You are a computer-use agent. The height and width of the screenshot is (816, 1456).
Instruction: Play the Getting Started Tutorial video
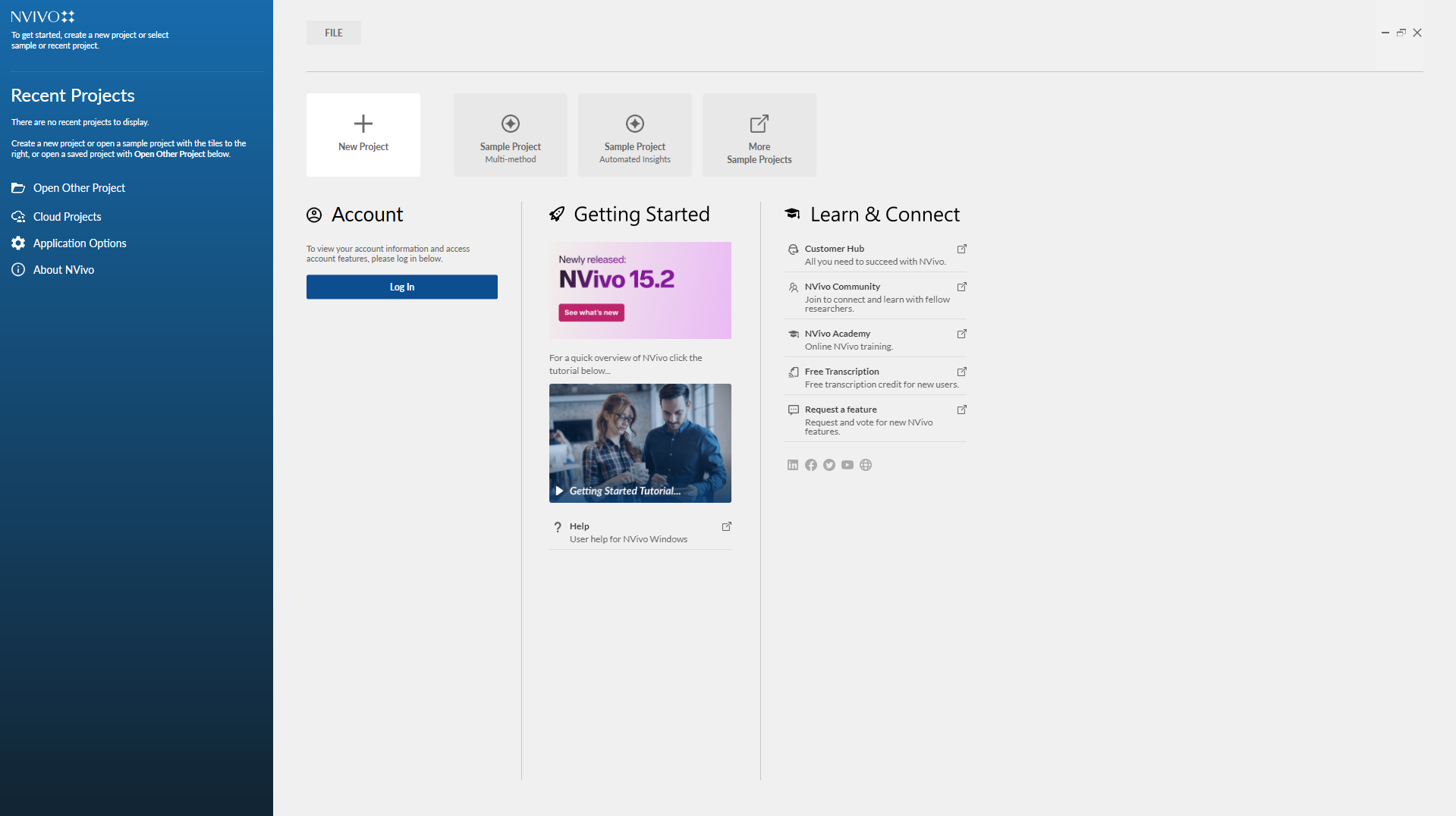(640, 443)
